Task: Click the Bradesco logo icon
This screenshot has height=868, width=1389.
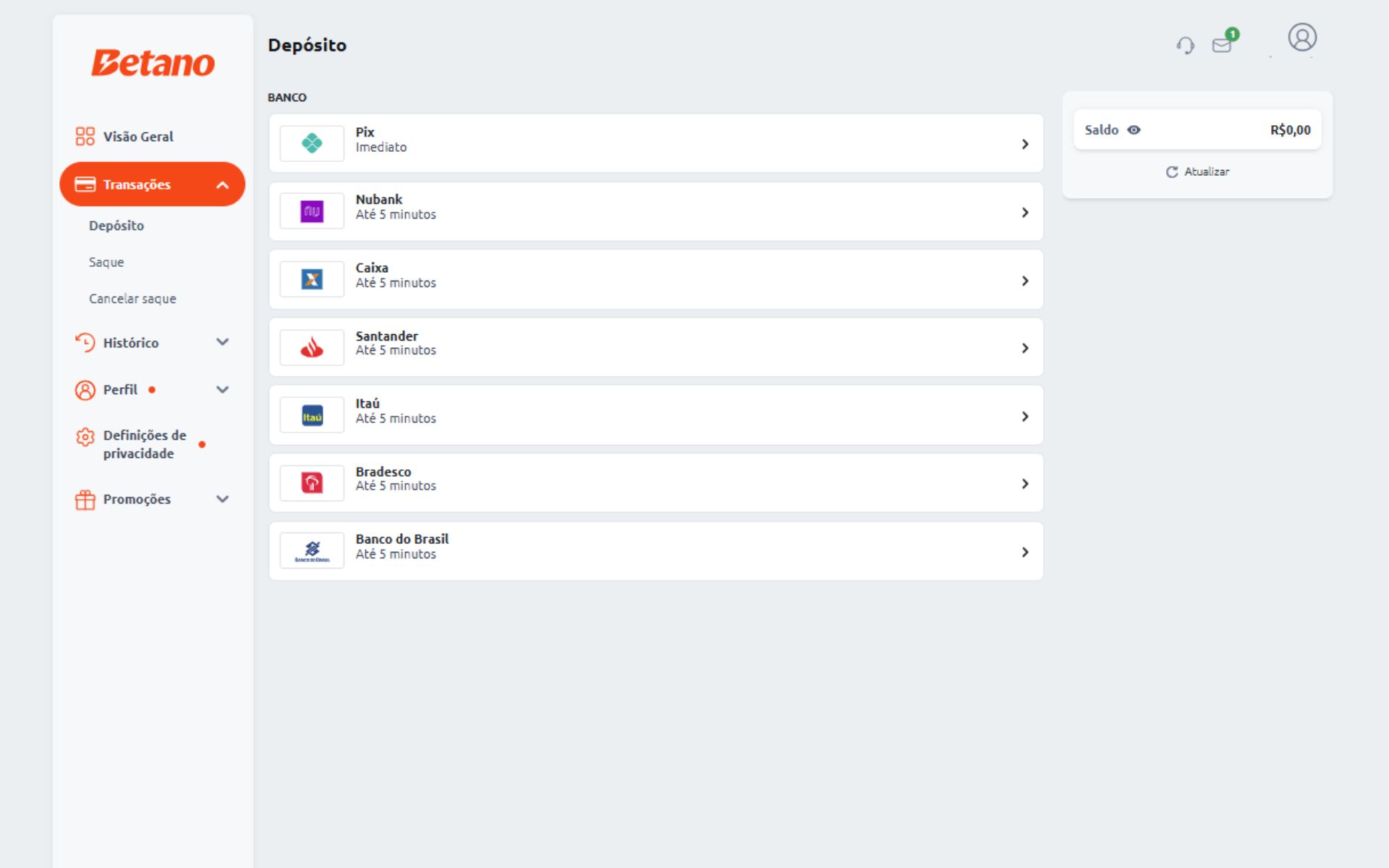Action: pyautogui.click(x=312, y=483)
